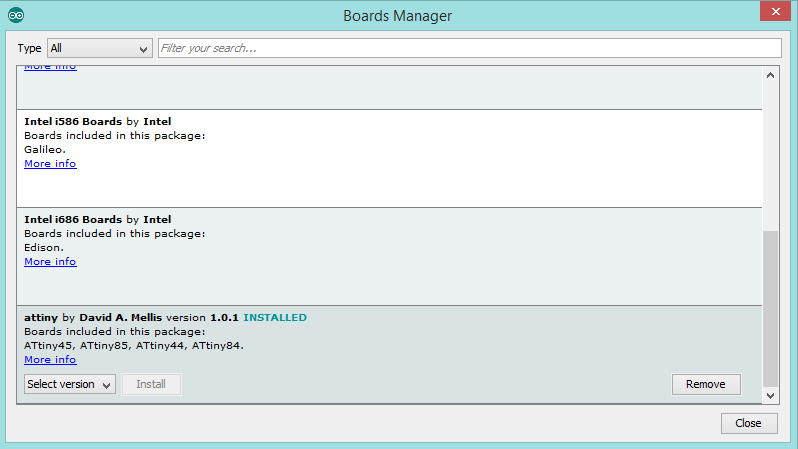
Task: Click the partially visible More info link at top
Action: [50, 67]
